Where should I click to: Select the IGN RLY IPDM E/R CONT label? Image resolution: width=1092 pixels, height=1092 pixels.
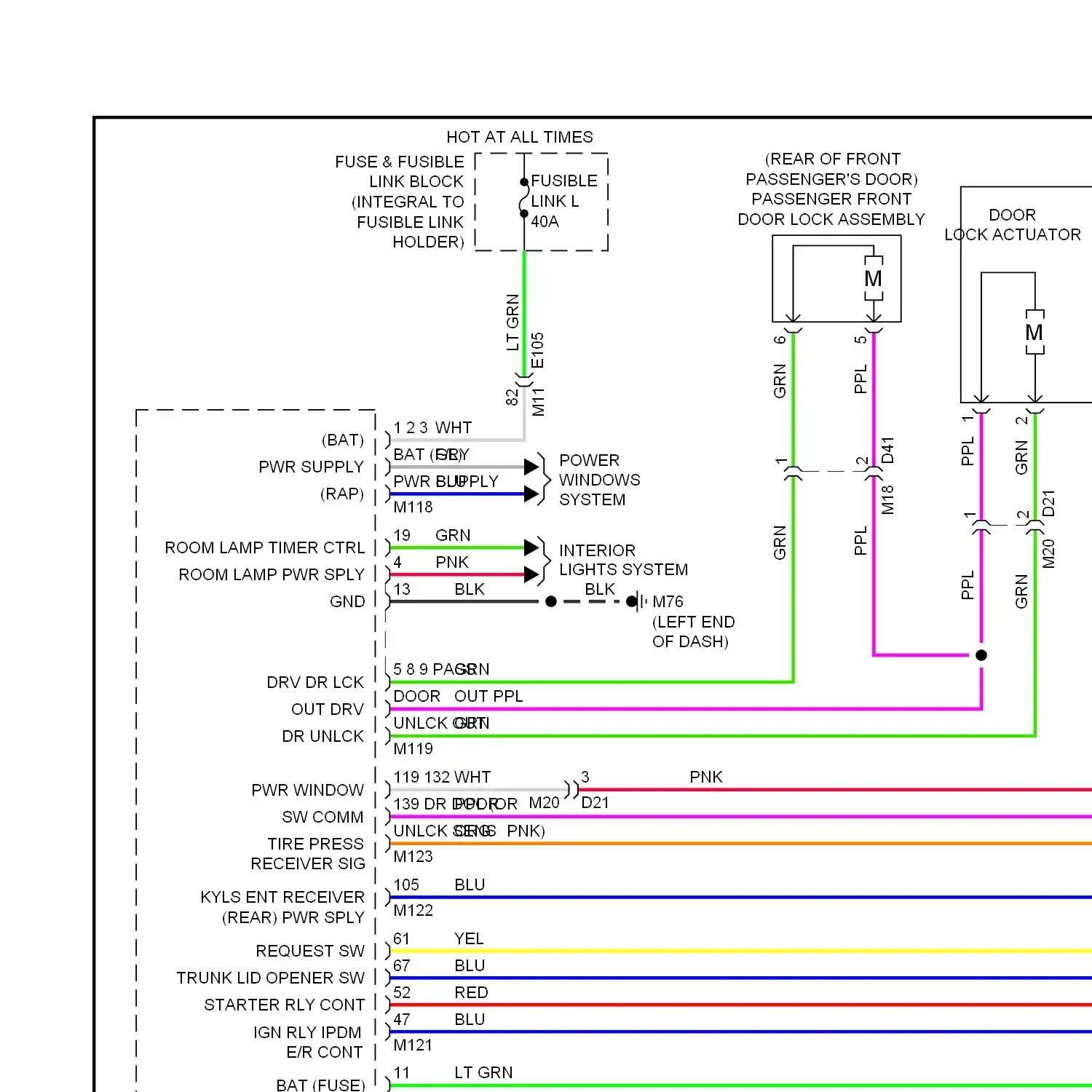[307, 1042]
